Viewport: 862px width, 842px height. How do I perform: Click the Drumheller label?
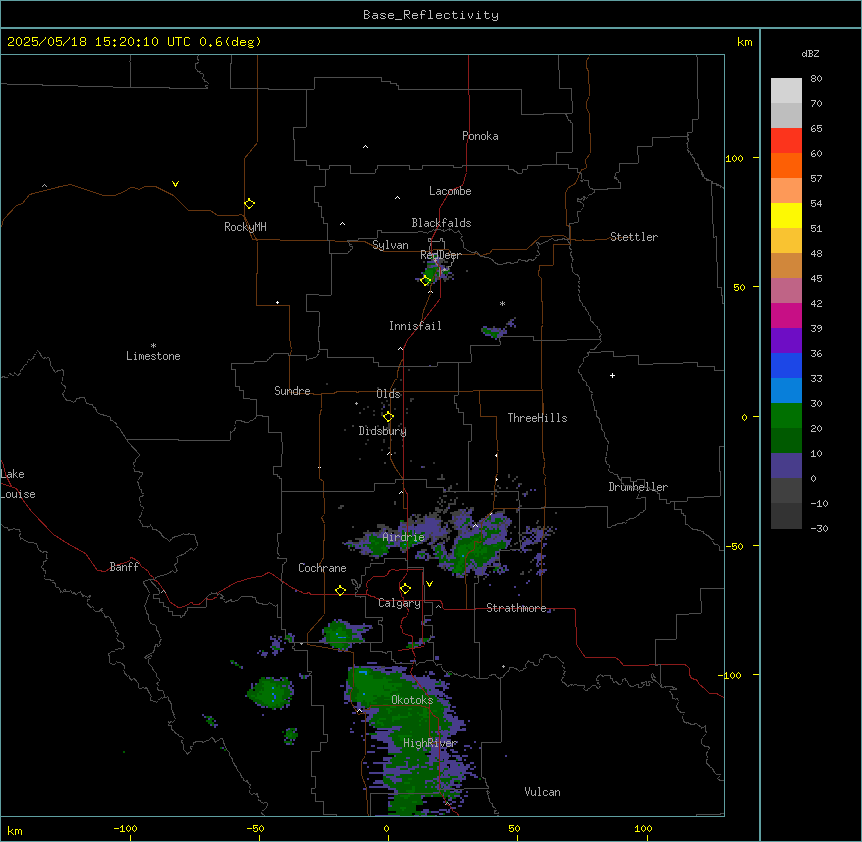[x=638, y=487]
